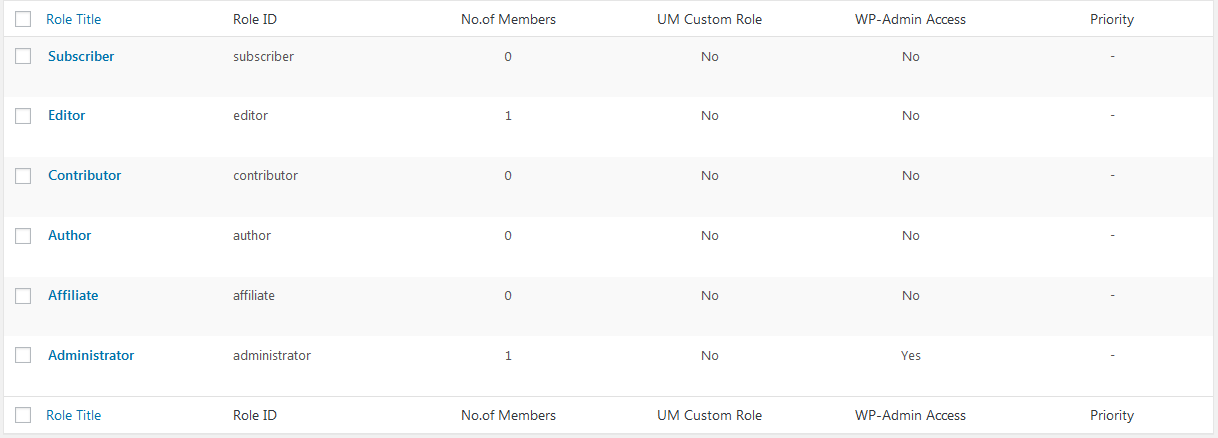Select the Contributor role checkbox
This screenshot has width=1218, height=438.
[x=23, y=176]
